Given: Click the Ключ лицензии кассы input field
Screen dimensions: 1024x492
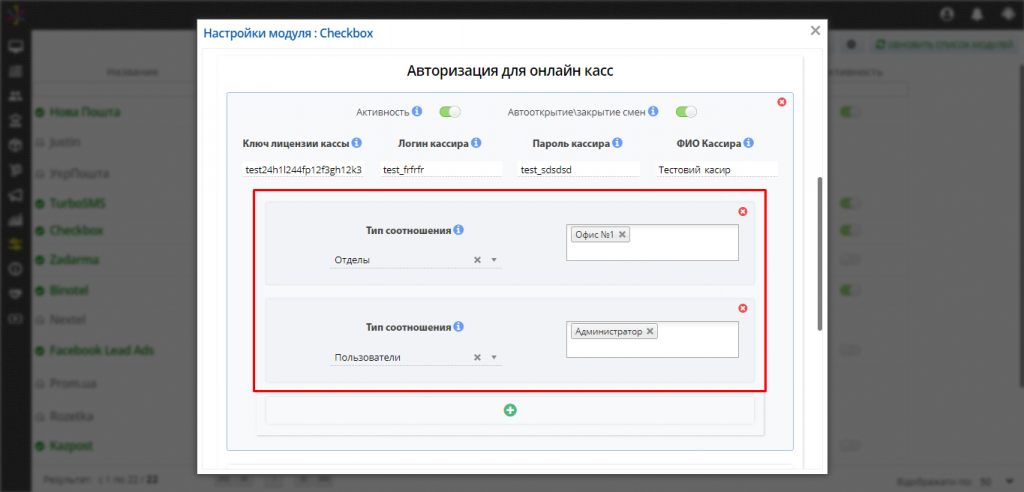Looking at the screenshot, I should tap(303, 169).
